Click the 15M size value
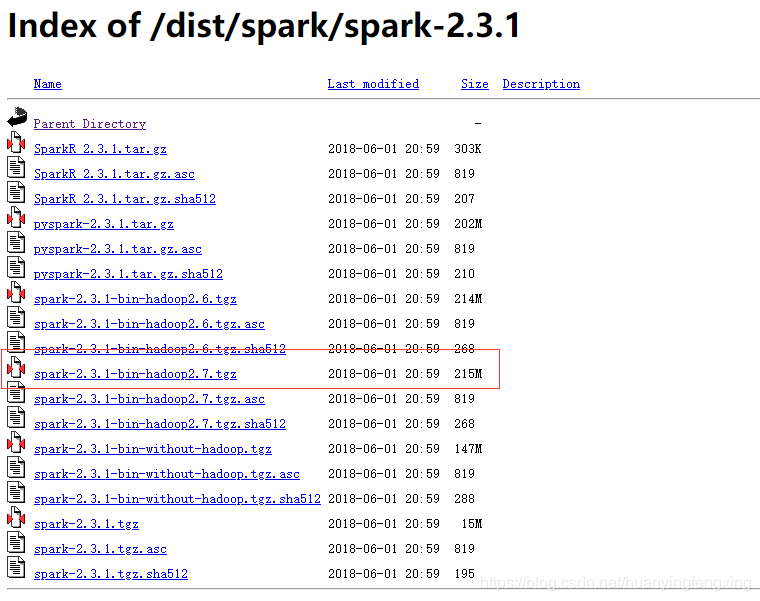This screenshot has width=760, height=601. coord(472,524)
